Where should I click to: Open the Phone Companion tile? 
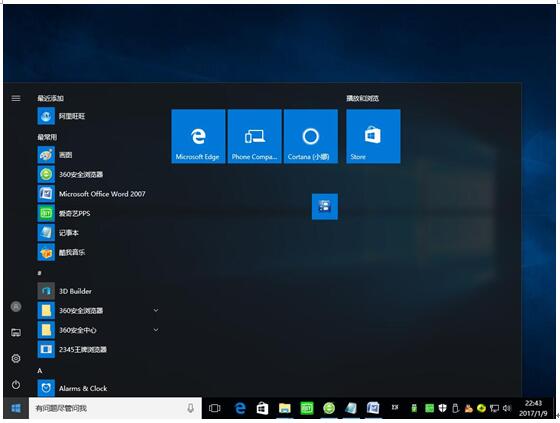[254, 136]
